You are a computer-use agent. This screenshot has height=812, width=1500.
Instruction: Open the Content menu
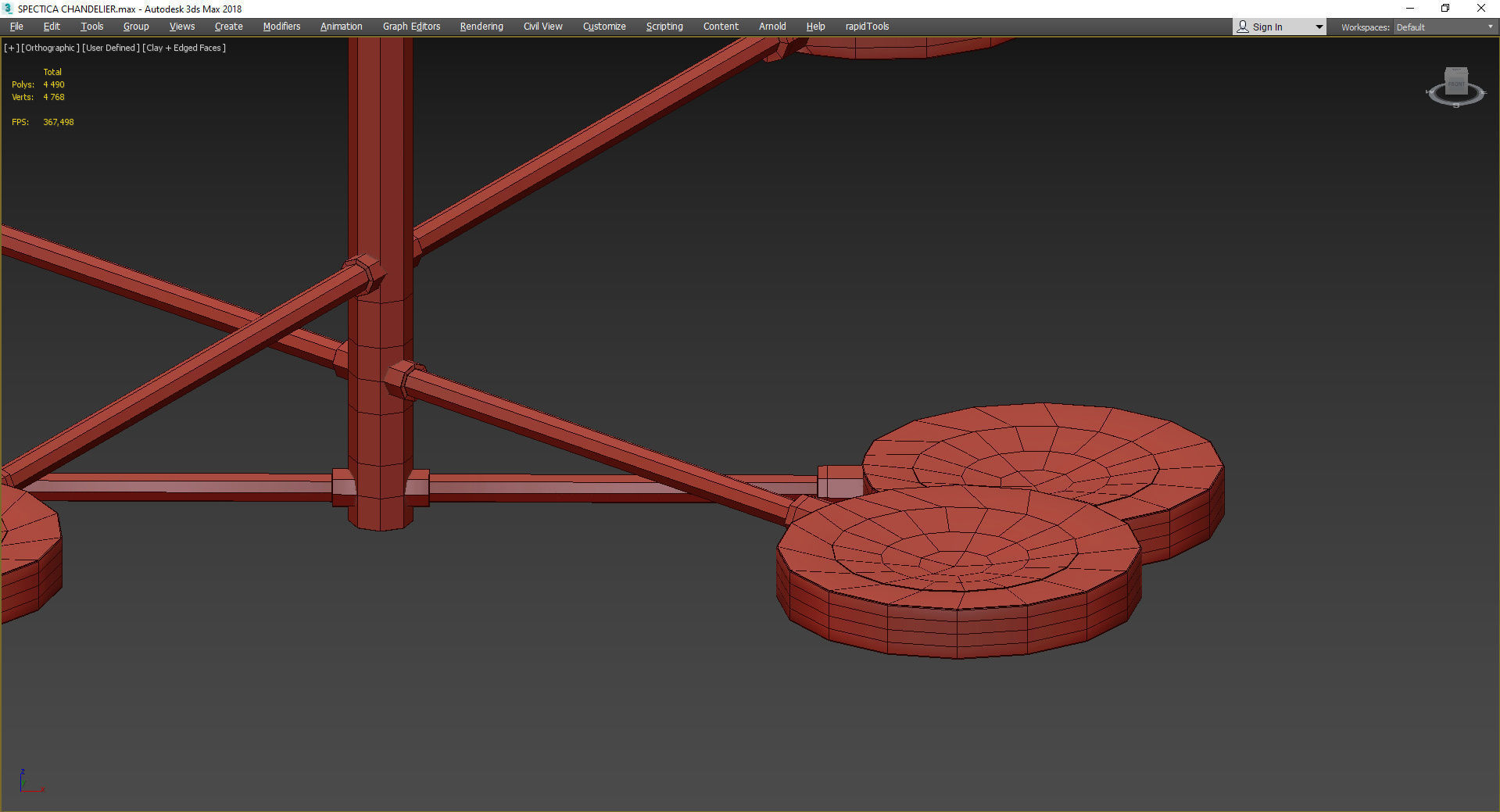pyautogui.click(x=721, y=27)
